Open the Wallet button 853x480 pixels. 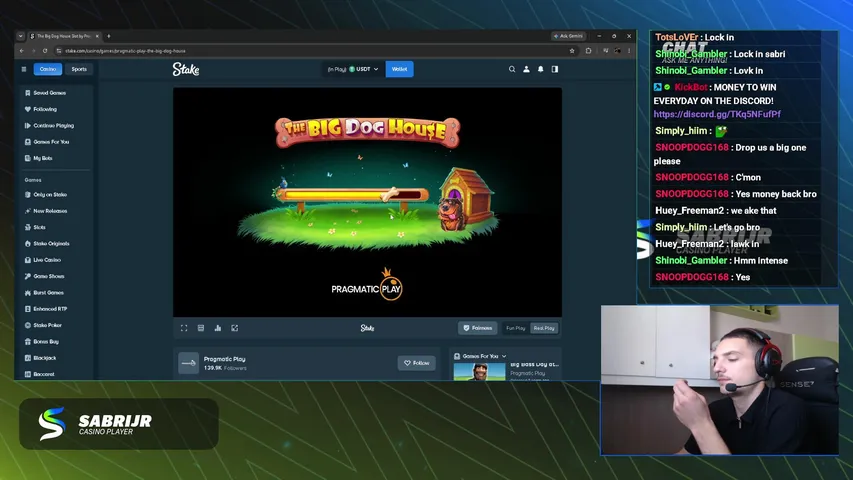click(x=399, y=69)
